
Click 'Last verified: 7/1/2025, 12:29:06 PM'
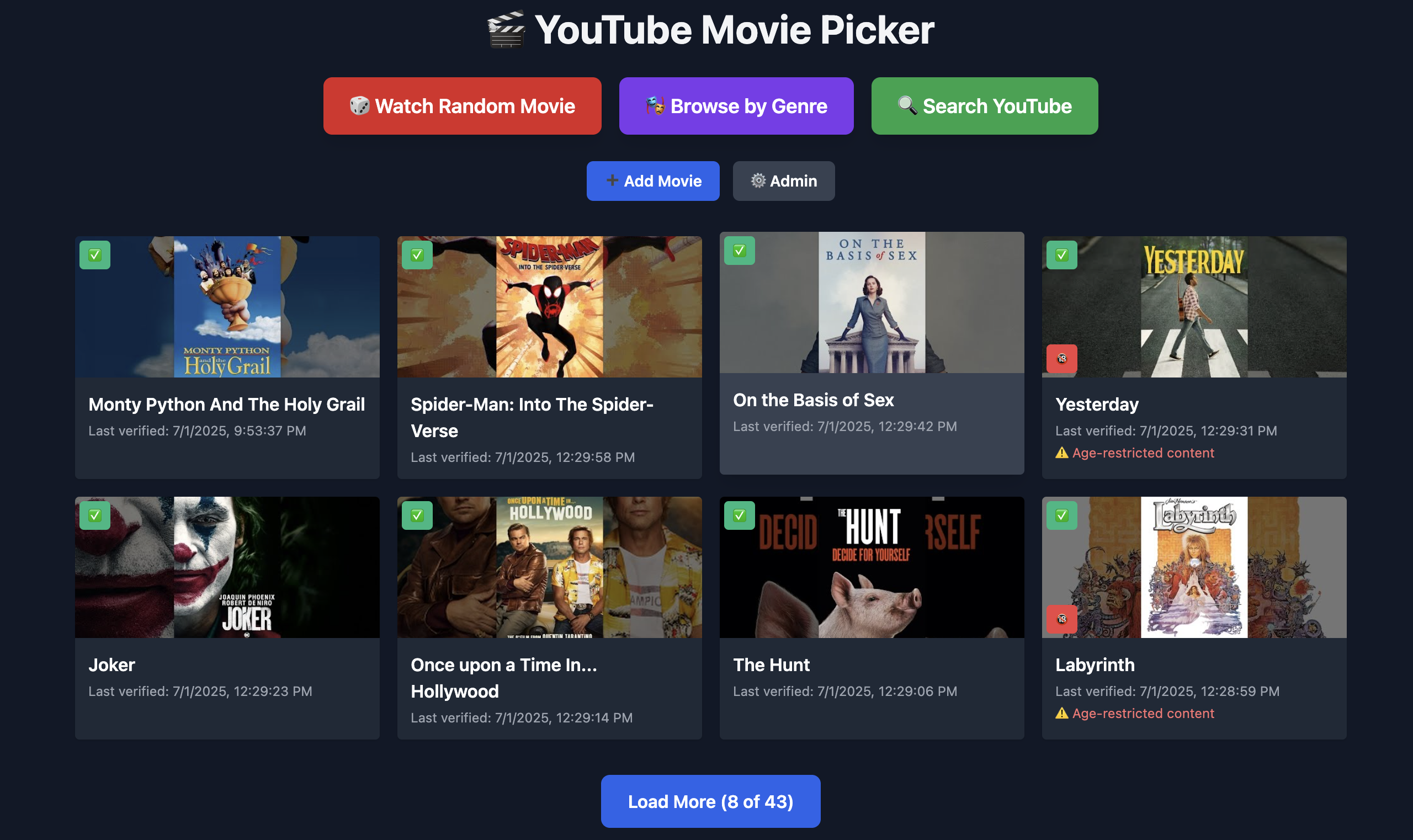[844, 691]
